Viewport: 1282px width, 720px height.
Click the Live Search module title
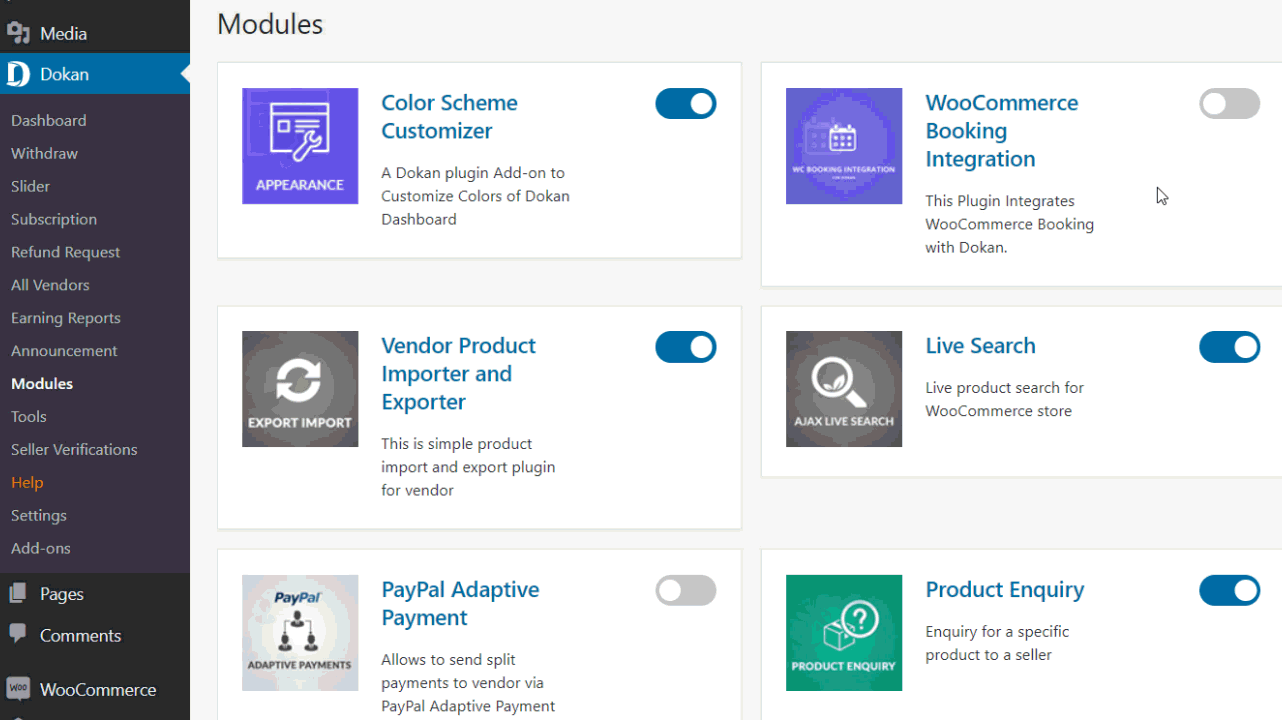point(980,346)
